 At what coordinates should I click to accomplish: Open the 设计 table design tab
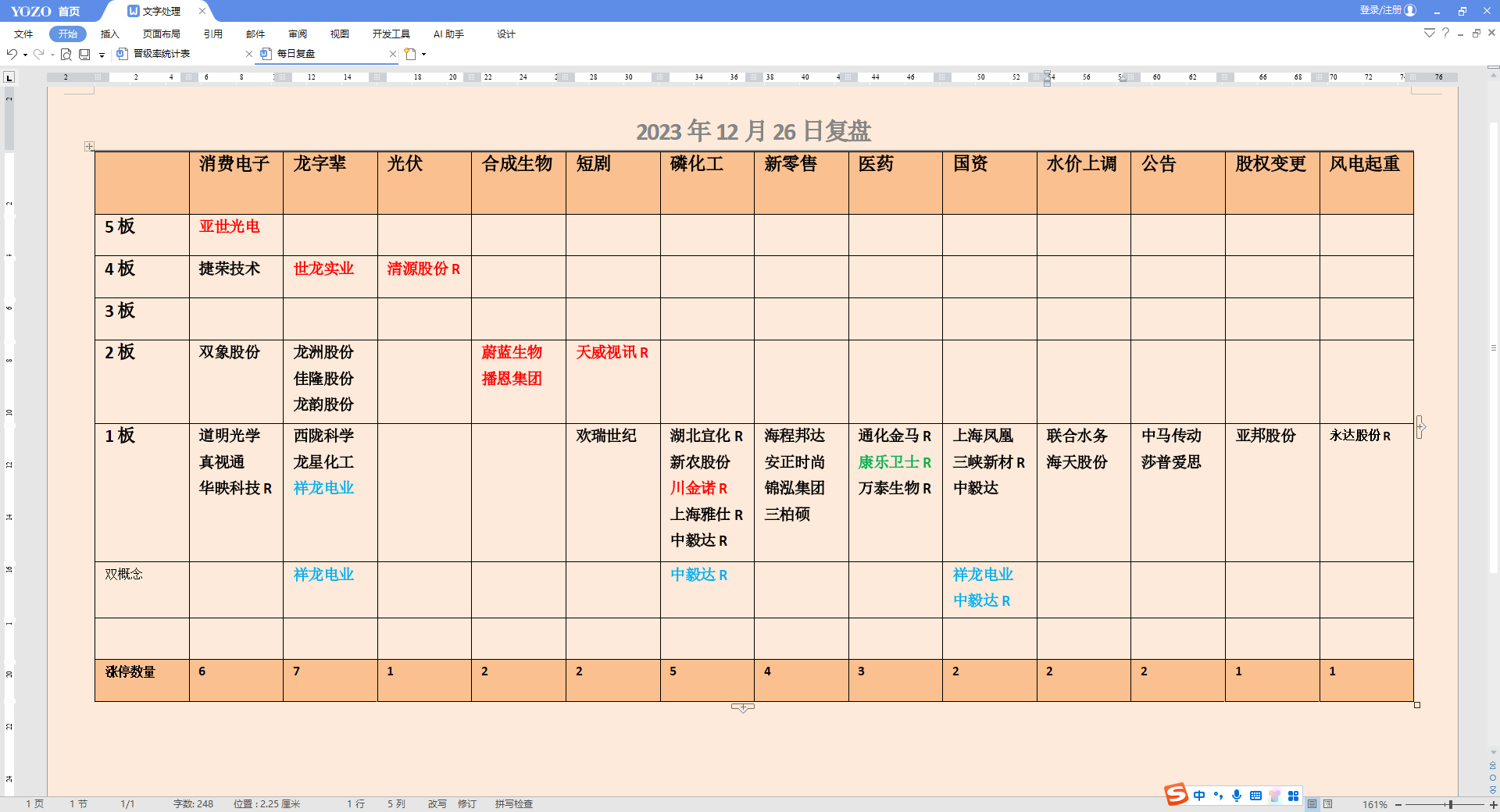point(506,34)
